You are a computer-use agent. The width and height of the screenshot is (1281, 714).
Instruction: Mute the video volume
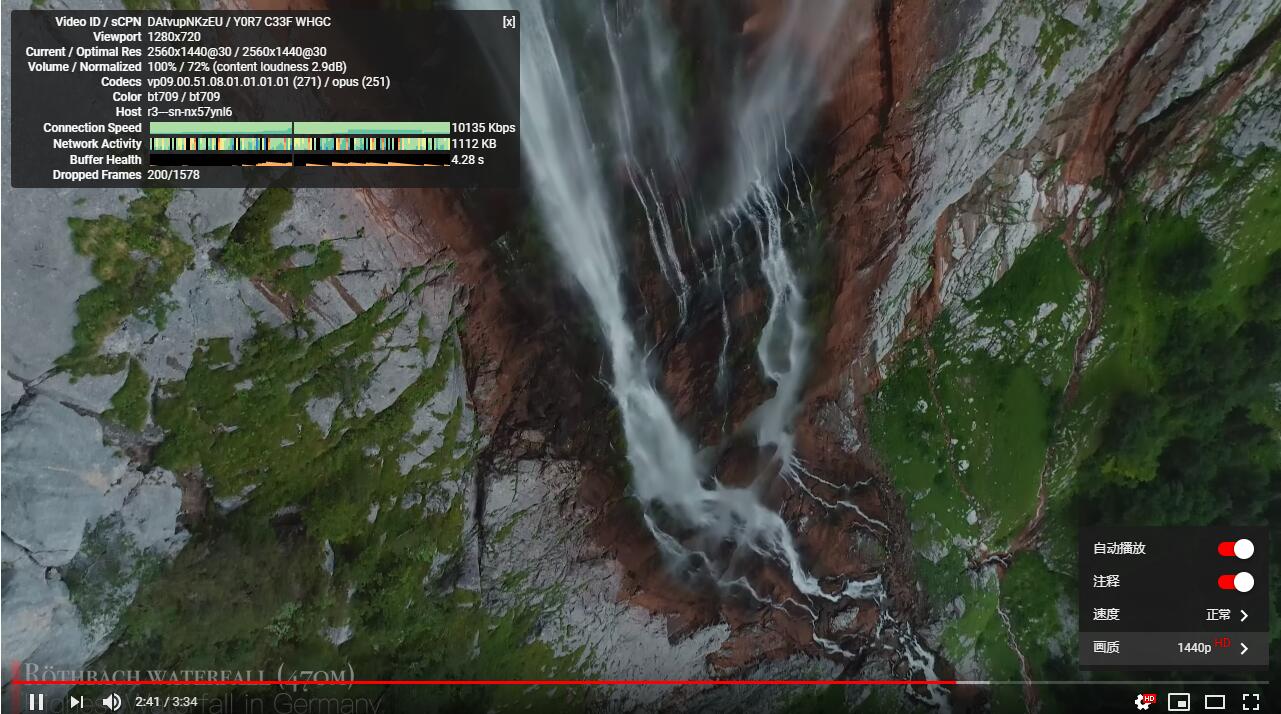[x=112, y=702]
